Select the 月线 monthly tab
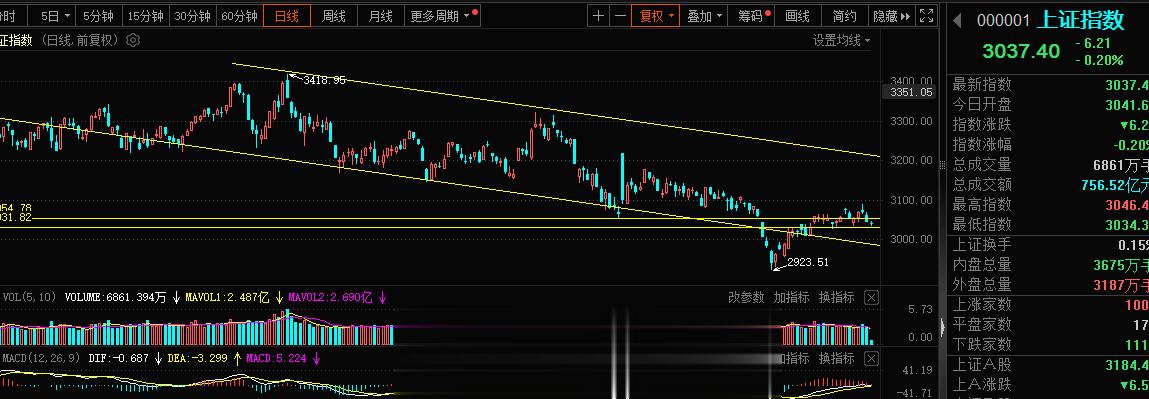 click(380, 15)
